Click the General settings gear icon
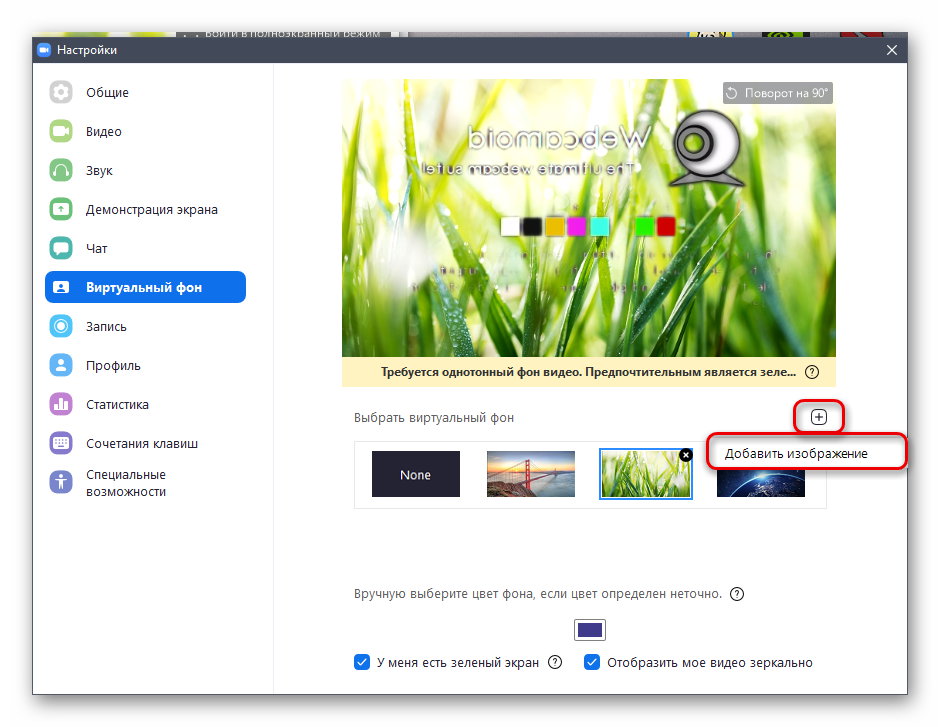The width and height of the screenshot is (940, 727). pos(61,93)
